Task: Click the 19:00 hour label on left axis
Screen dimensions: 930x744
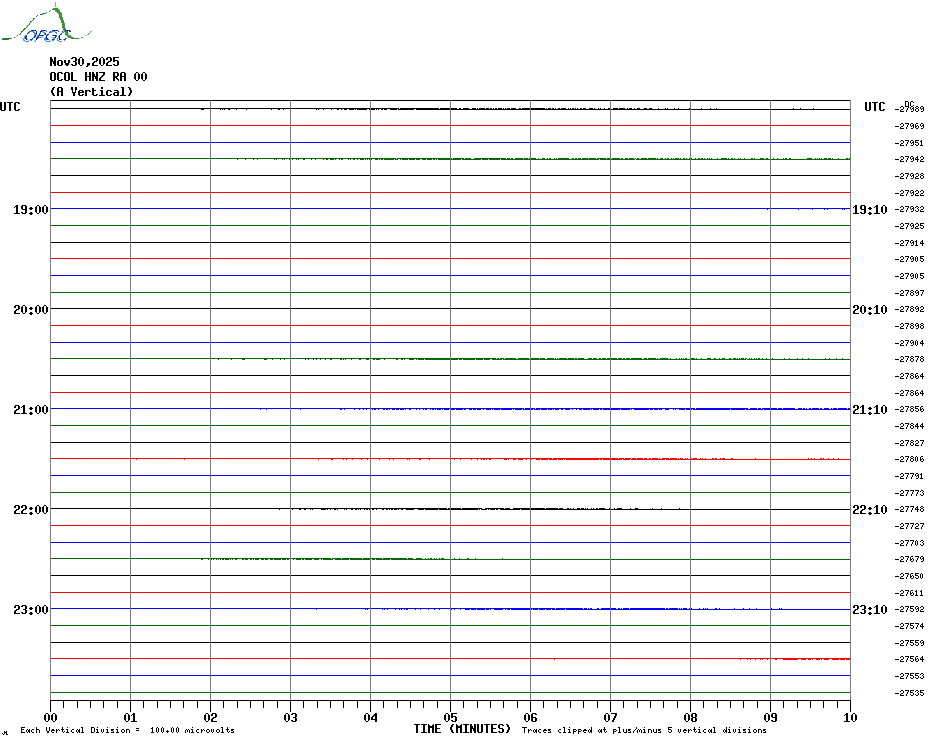Action: pyautogui.click(x=30, y=210)
